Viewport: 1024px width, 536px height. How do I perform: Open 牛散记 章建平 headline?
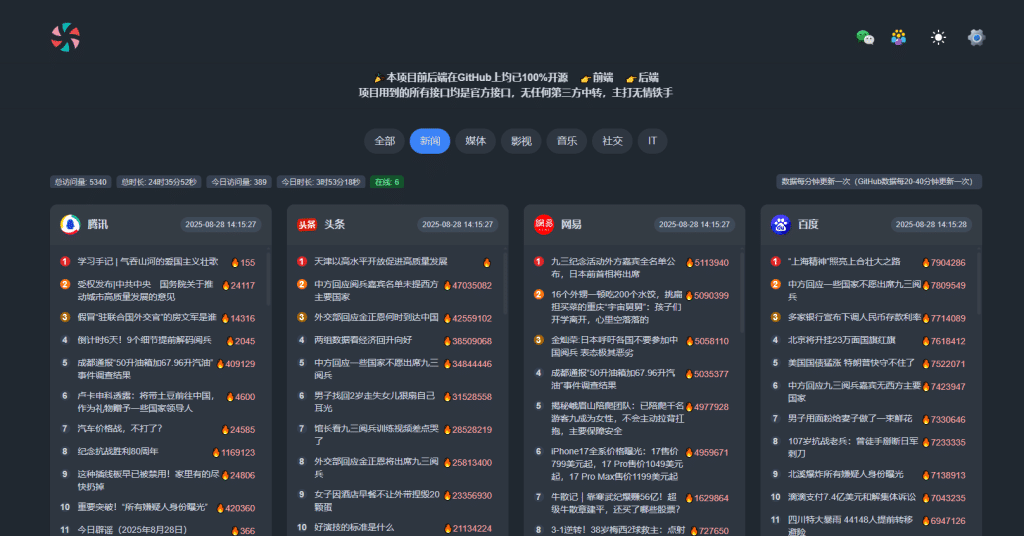[x=616, y=503]
